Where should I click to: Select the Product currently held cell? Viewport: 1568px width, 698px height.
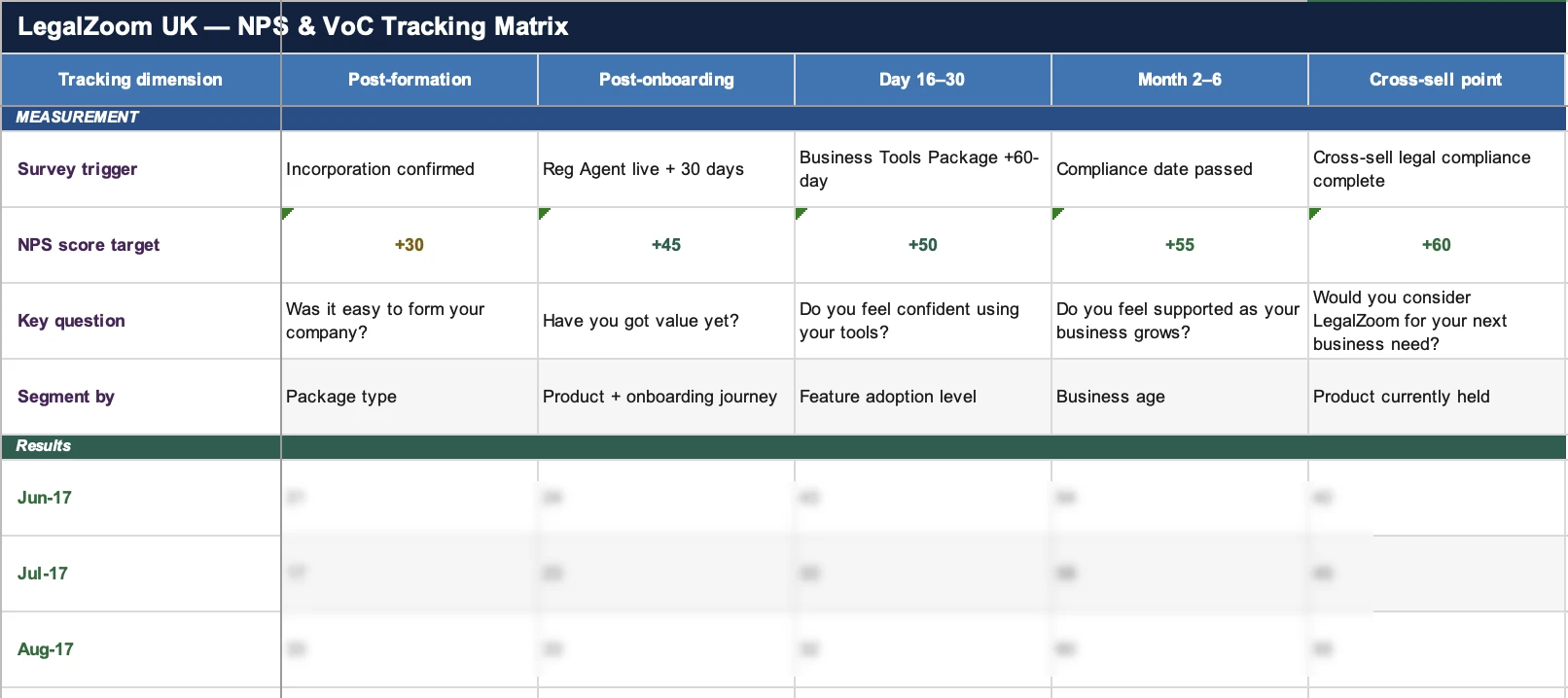pyautogui.click(x=1401, y=397)
